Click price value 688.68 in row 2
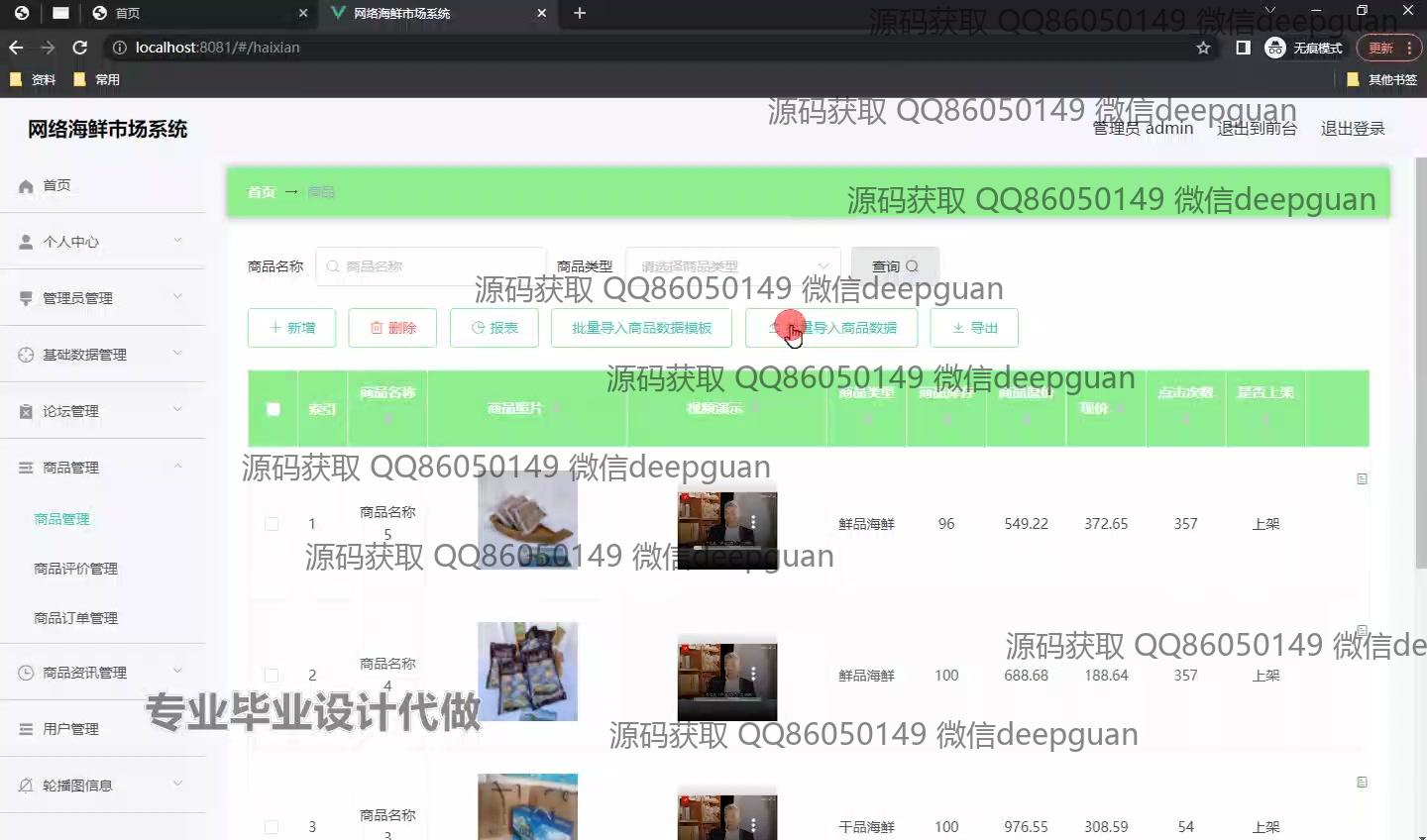The height and width of the screenshot is (840, 1427). (x=1026, y=676)
